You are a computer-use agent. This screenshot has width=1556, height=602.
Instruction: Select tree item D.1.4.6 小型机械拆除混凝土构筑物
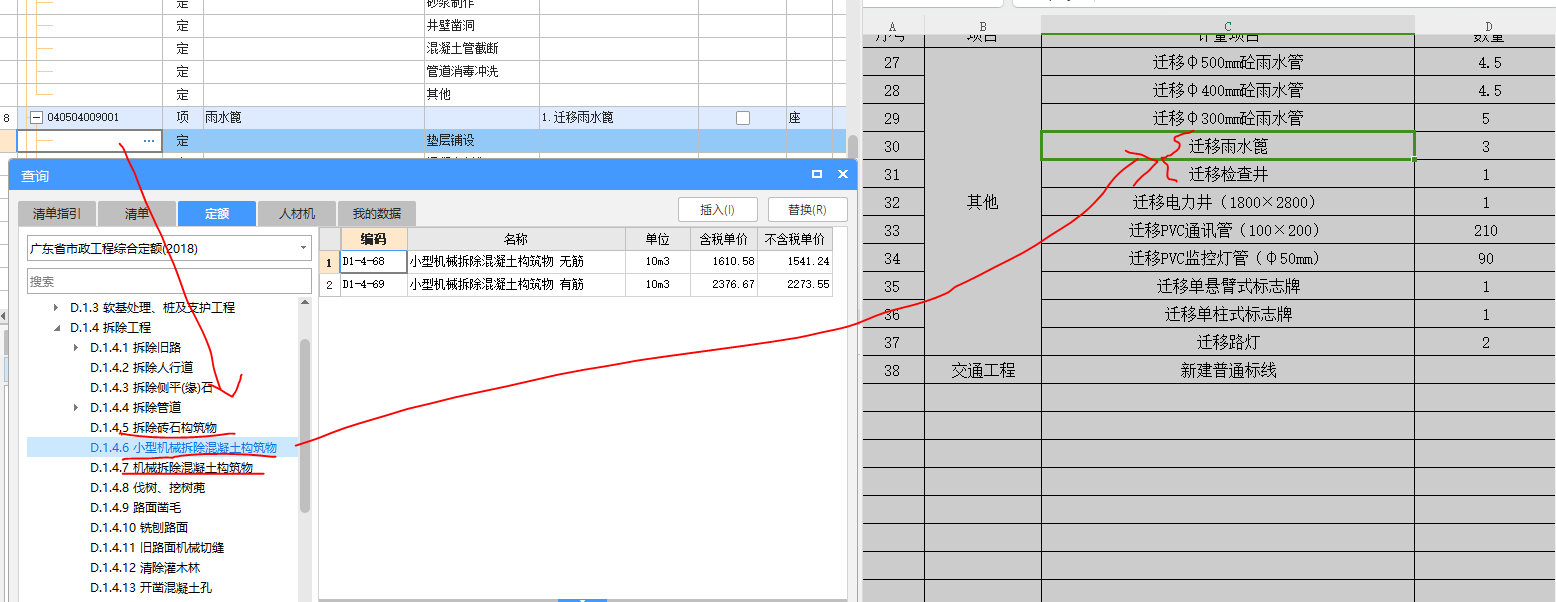click(x=183, y=448)
